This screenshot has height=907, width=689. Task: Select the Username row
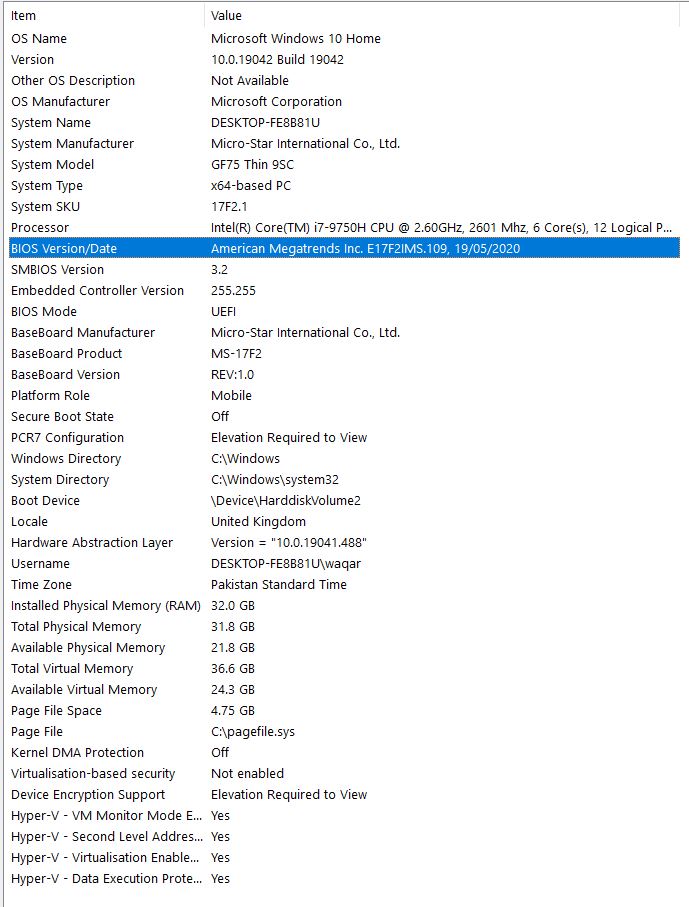point(344,564)
